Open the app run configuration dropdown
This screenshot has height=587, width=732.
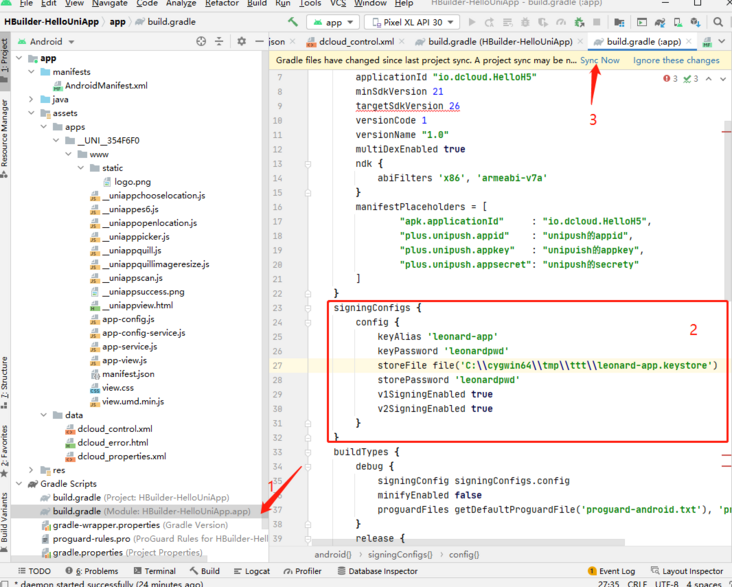[x=333, y=22]
